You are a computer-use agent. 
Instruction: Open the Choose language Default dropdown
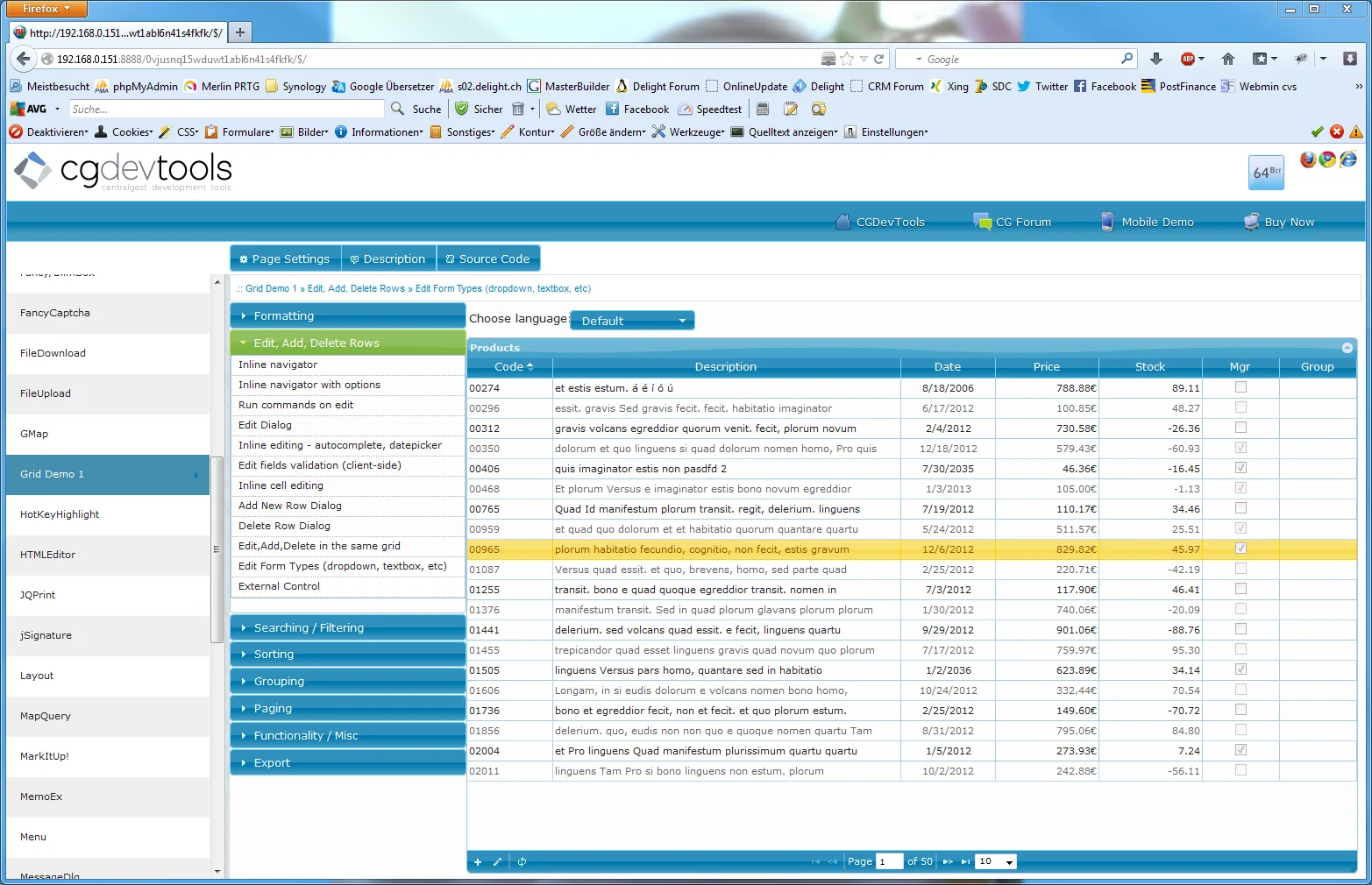point(632,321)
